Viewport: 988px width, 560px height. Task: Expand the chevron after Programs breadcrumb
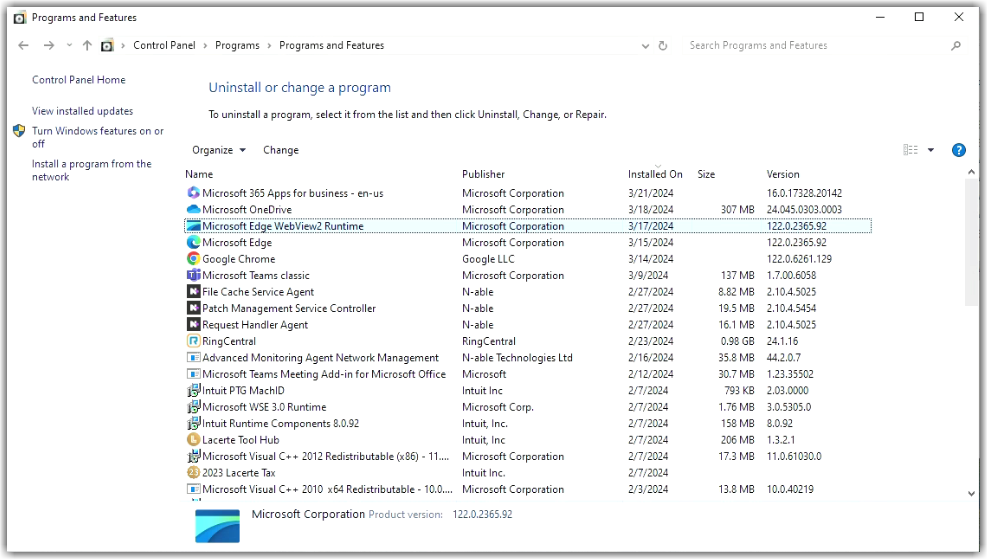coord(269,45)
